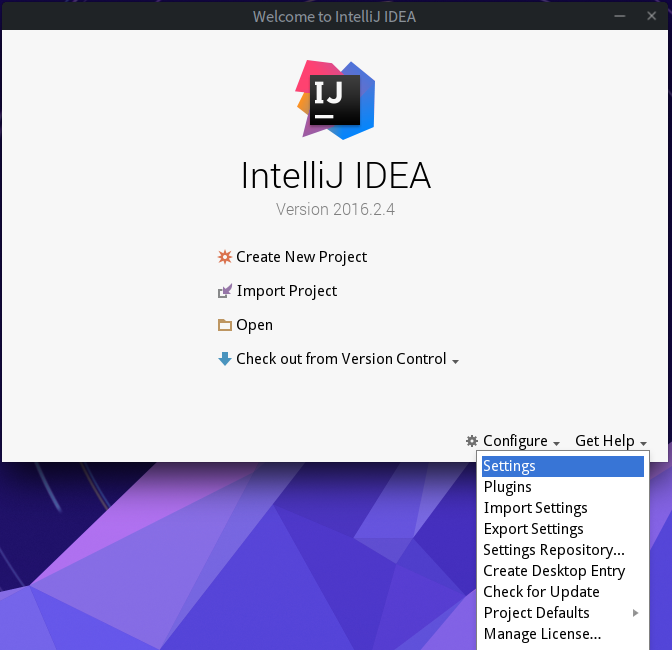Screen dimensions: 672x650
Task: Click Check for Update entry
Action: (x=563, y=592)
